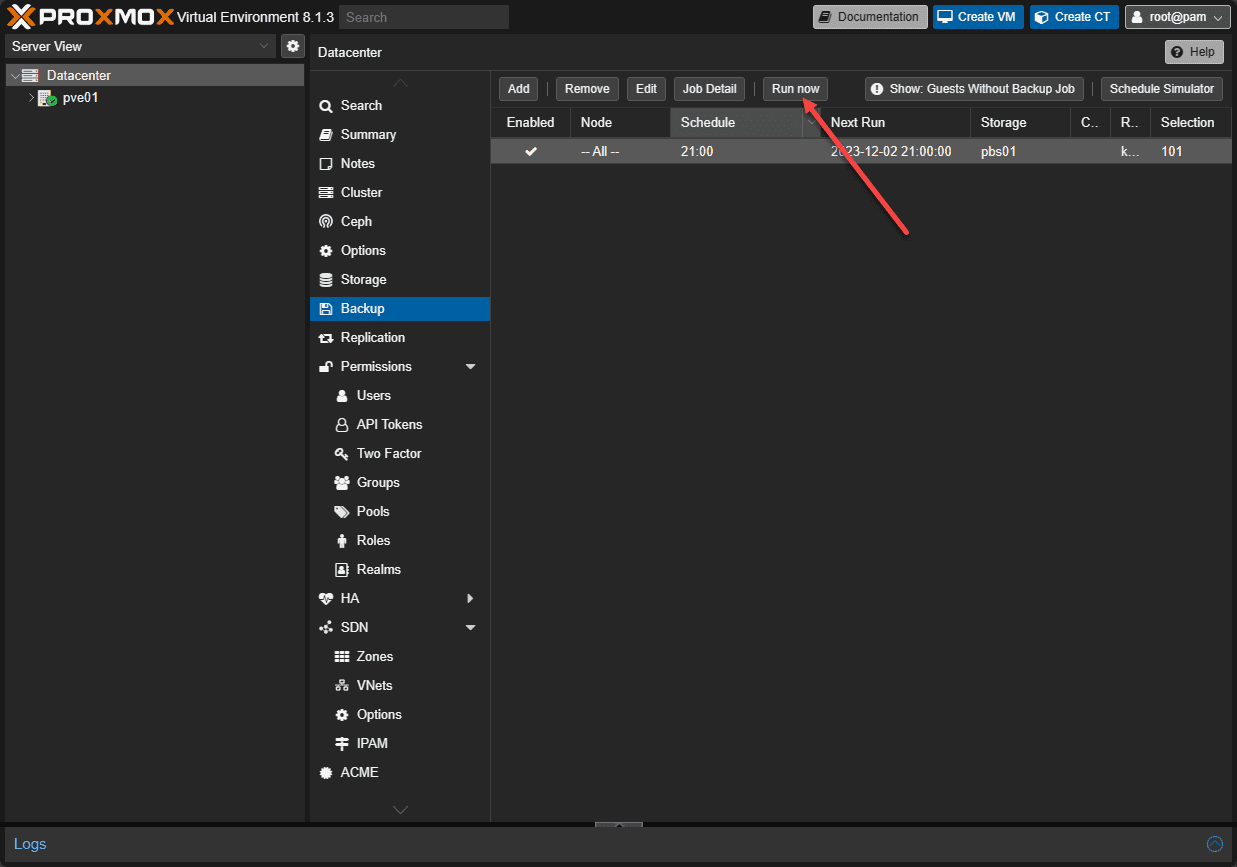
Task: Open the Documentation button
Action: pos(869,17)
